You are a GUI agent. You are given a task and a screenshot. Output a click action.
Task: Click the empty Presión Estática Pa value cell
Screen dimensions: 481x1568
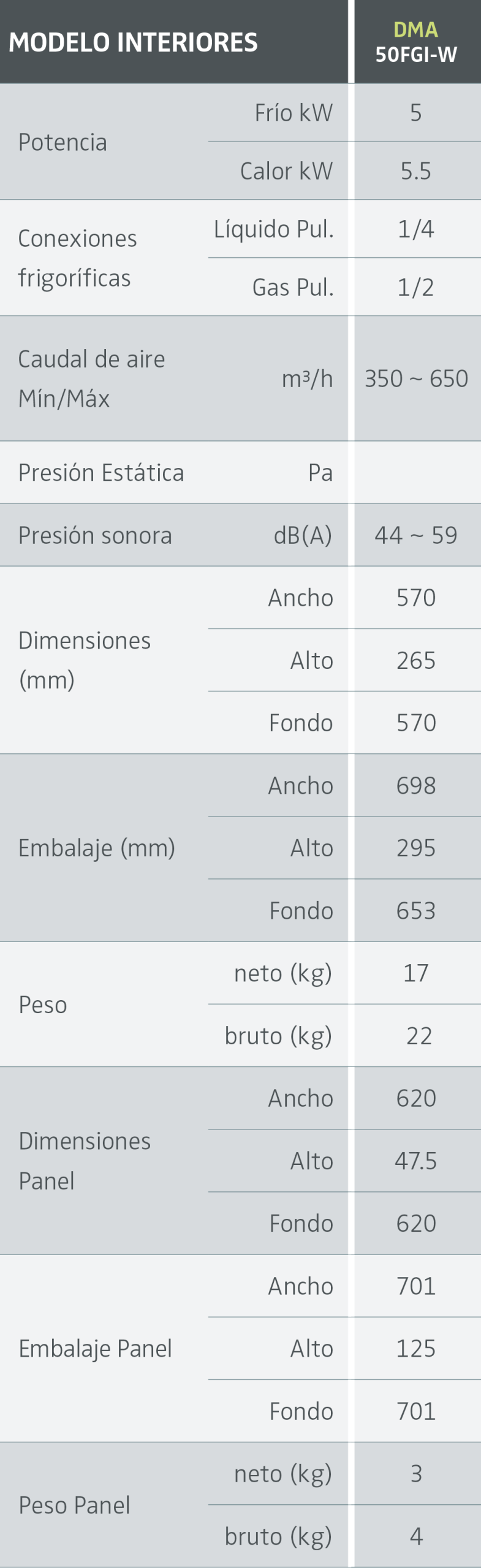coord(416,473)
